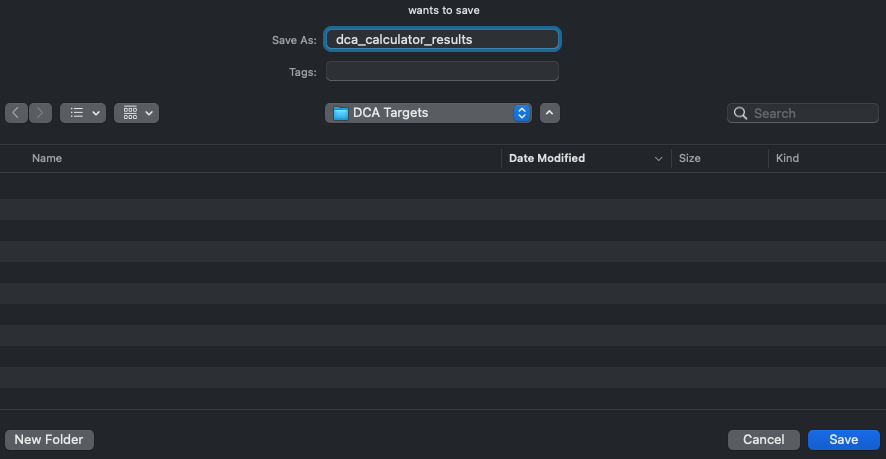The height and width of the screenshot is (459, 886).
Task: Click the grid grouping icon
Action: (130, 113)
